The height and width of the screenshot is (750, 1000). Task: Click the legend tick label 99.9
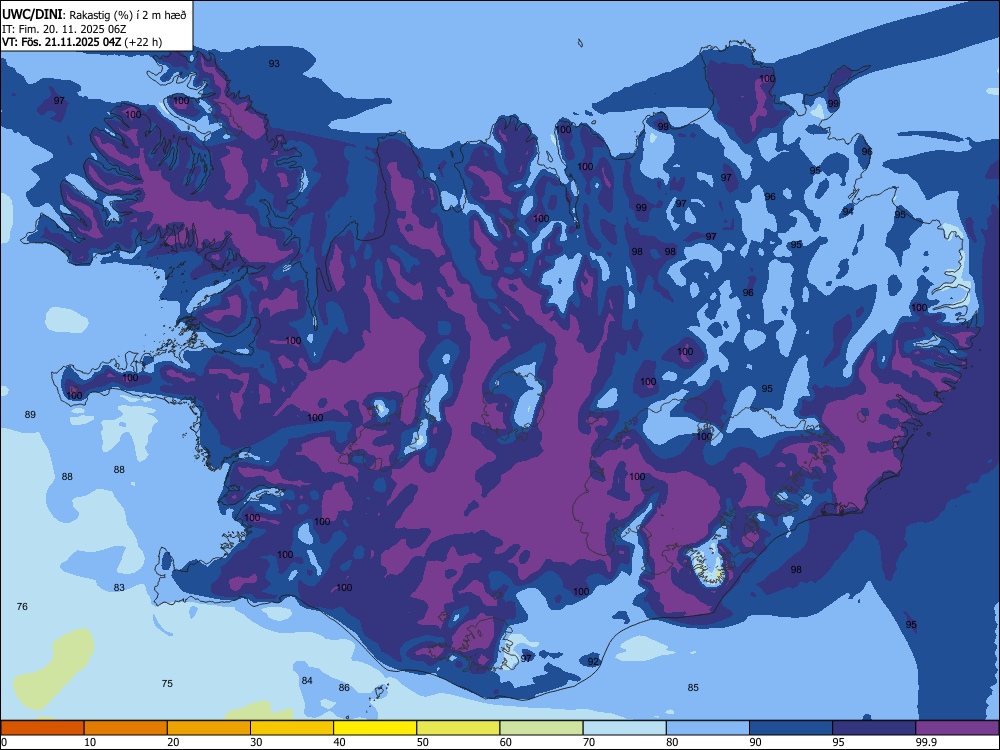click(926, 742)
